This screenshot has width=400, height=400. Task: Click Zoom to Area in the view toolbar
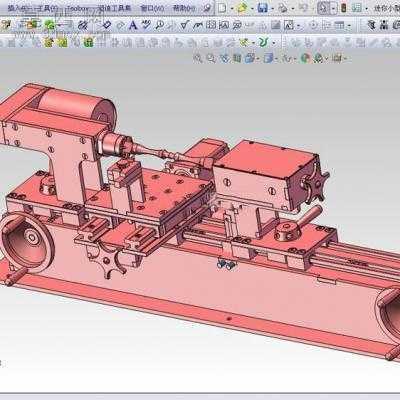[211, 58]
